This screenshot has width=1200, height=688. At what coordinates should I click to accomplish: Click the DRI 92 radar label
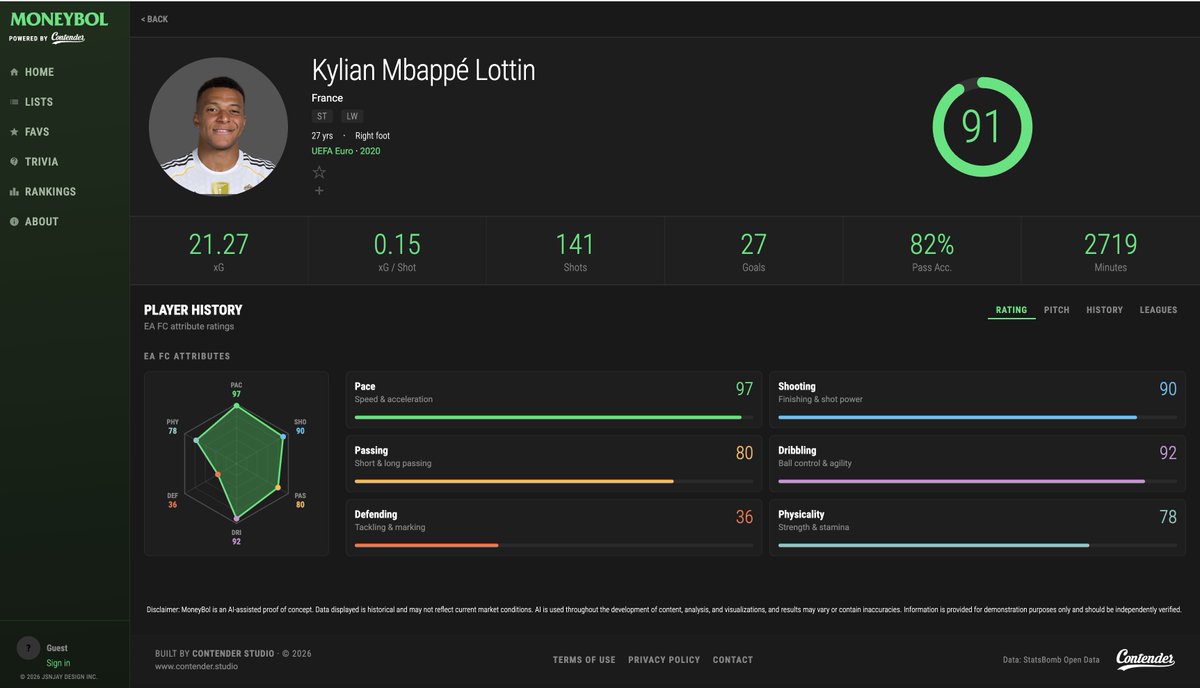click(236, 537)
